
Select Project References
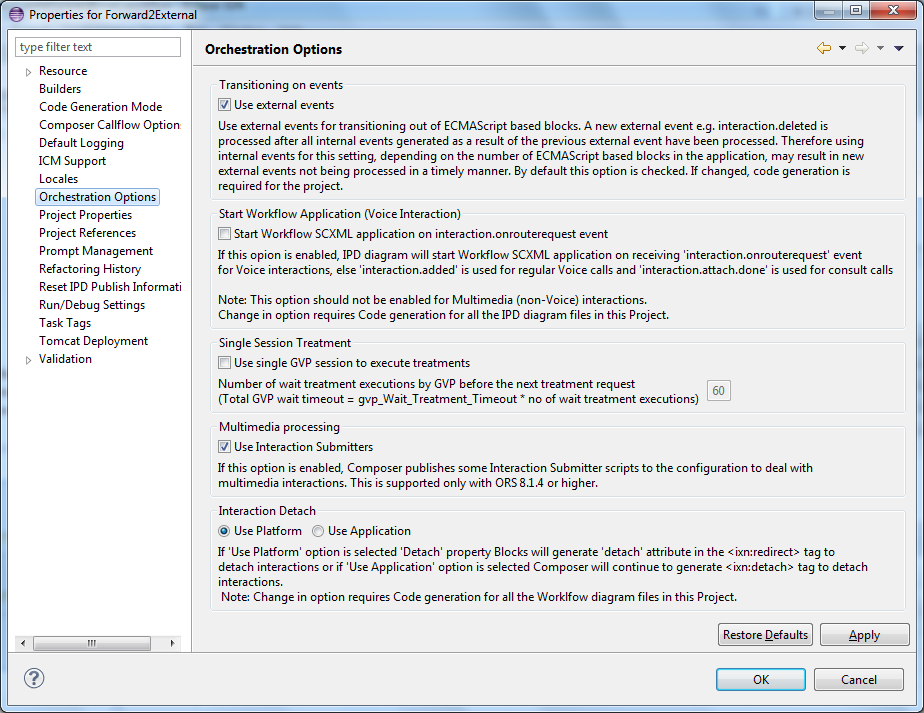pyautogui.click(x=87, y=233)
